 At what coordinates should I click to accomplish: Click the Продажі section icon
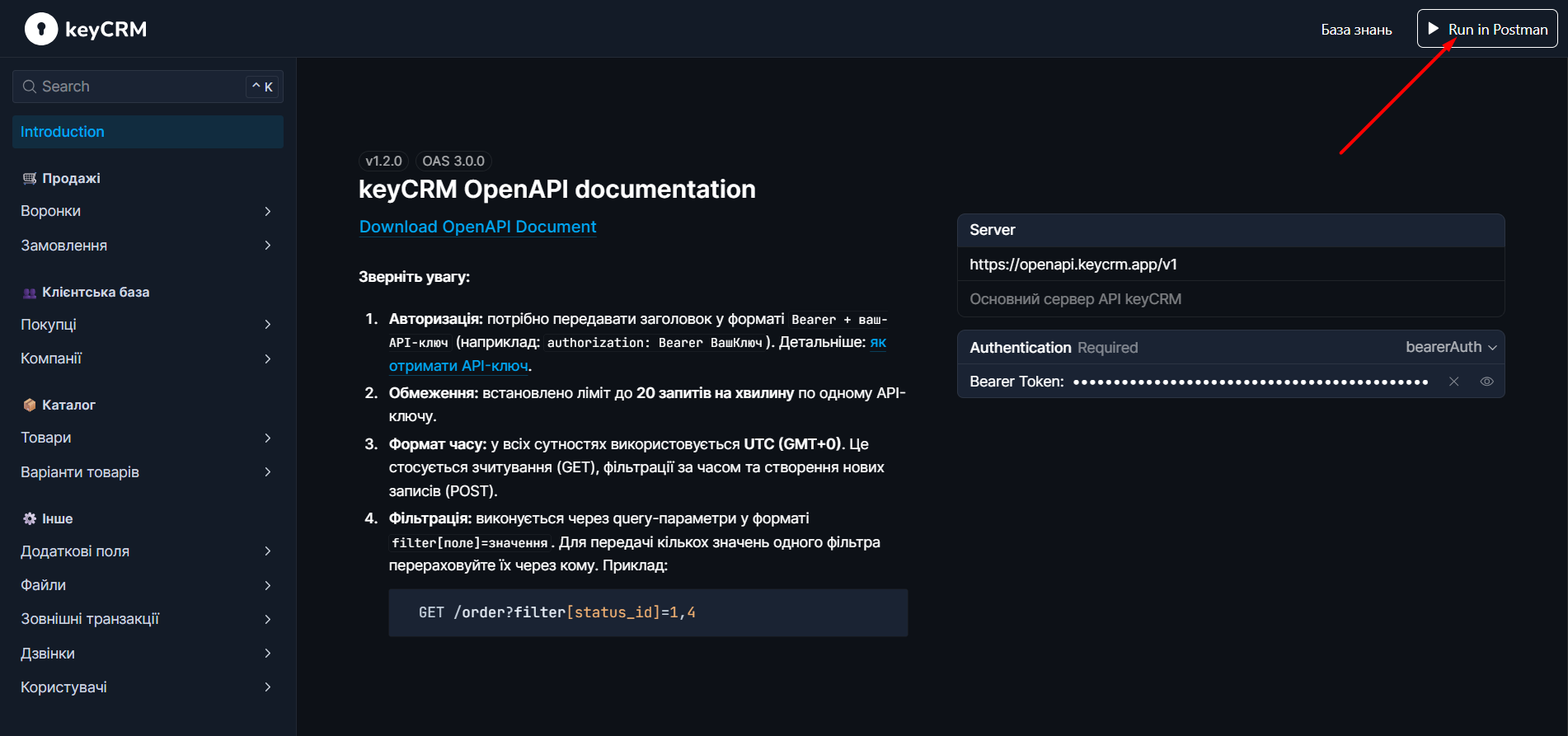coord(30,178)
